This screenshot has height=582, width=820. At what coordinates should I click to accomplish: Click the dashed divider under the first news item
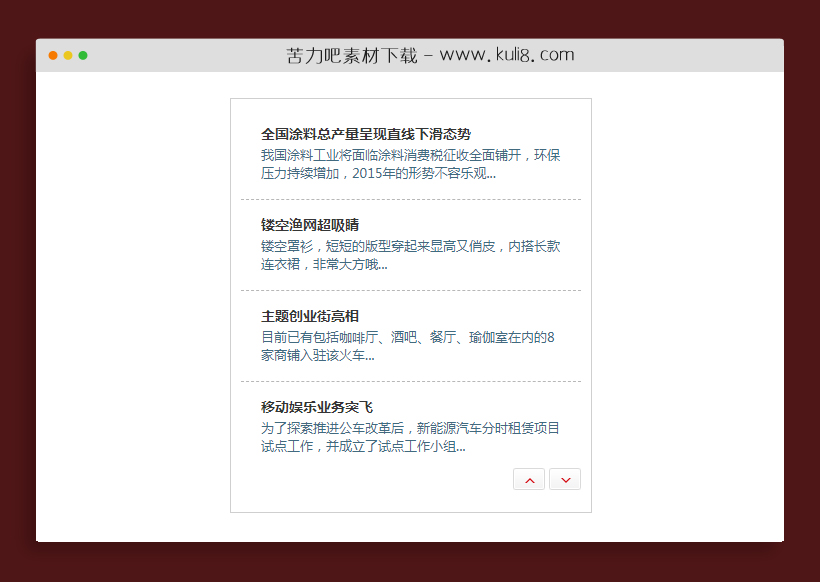410,197
